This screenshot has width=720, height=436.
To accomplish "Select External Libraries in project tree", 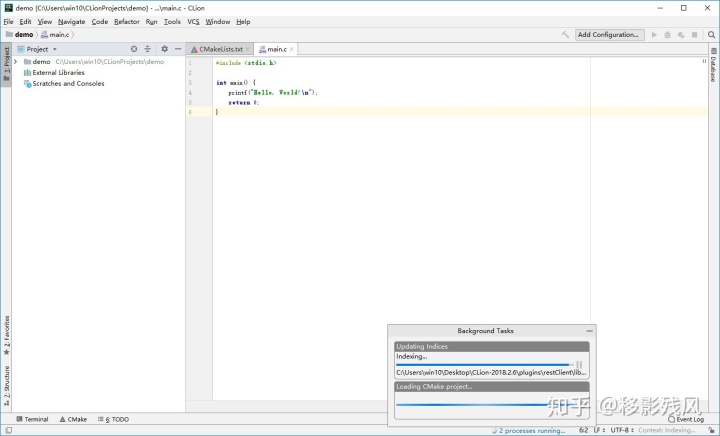I will tap(54, 73).
